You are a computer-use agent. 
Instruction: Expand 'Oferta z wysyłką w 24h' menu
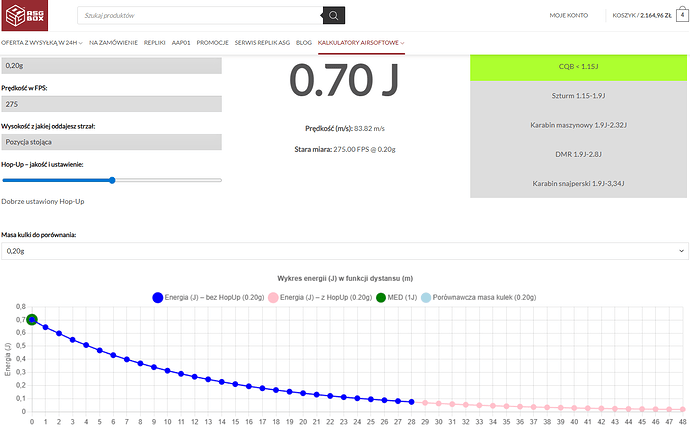(x=42, y=44)
